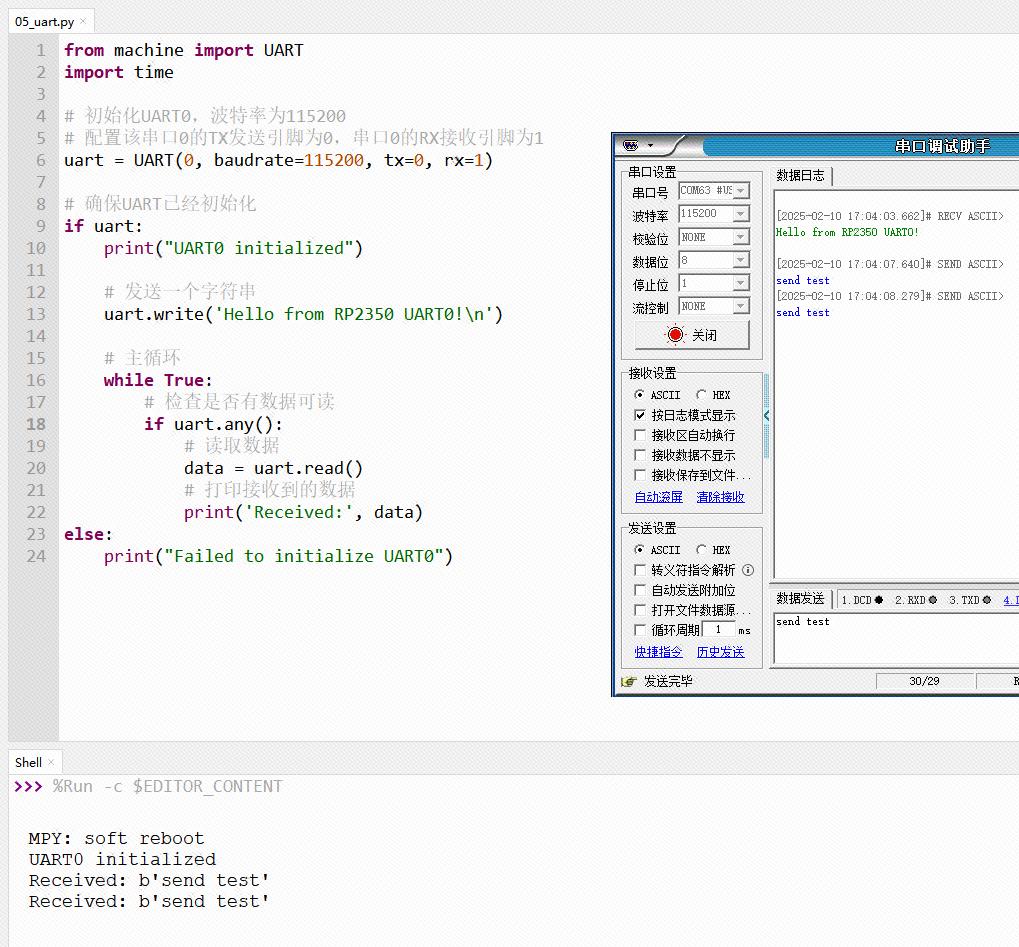Enable 自动发送附加位 checkbox
Screen dimensions: 1019x947
click(x=640, y=590)
